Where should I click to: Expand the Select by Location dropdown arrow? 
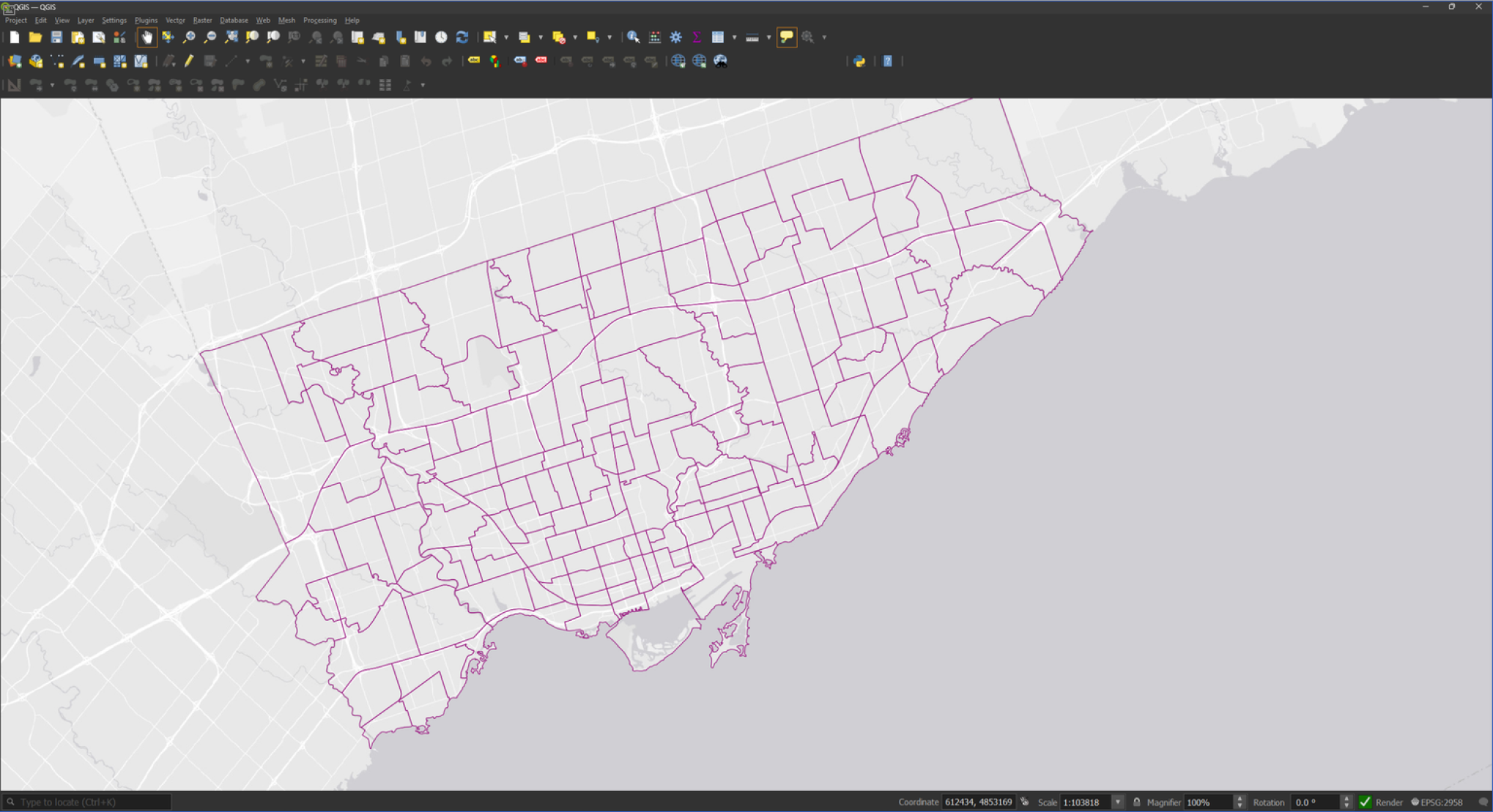(610, 37)
